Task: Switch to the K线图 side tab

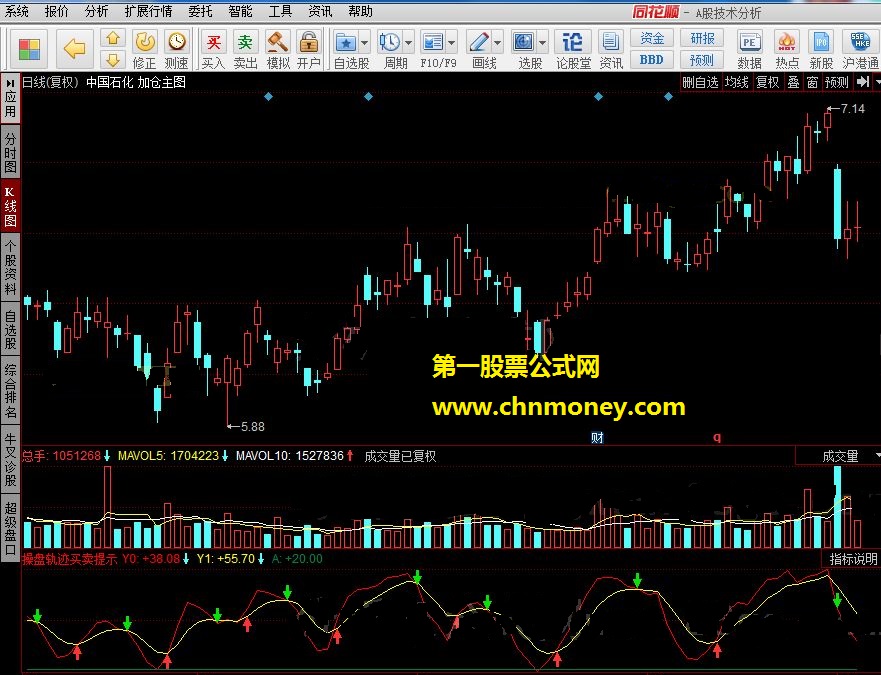Action: pos(10,205)
